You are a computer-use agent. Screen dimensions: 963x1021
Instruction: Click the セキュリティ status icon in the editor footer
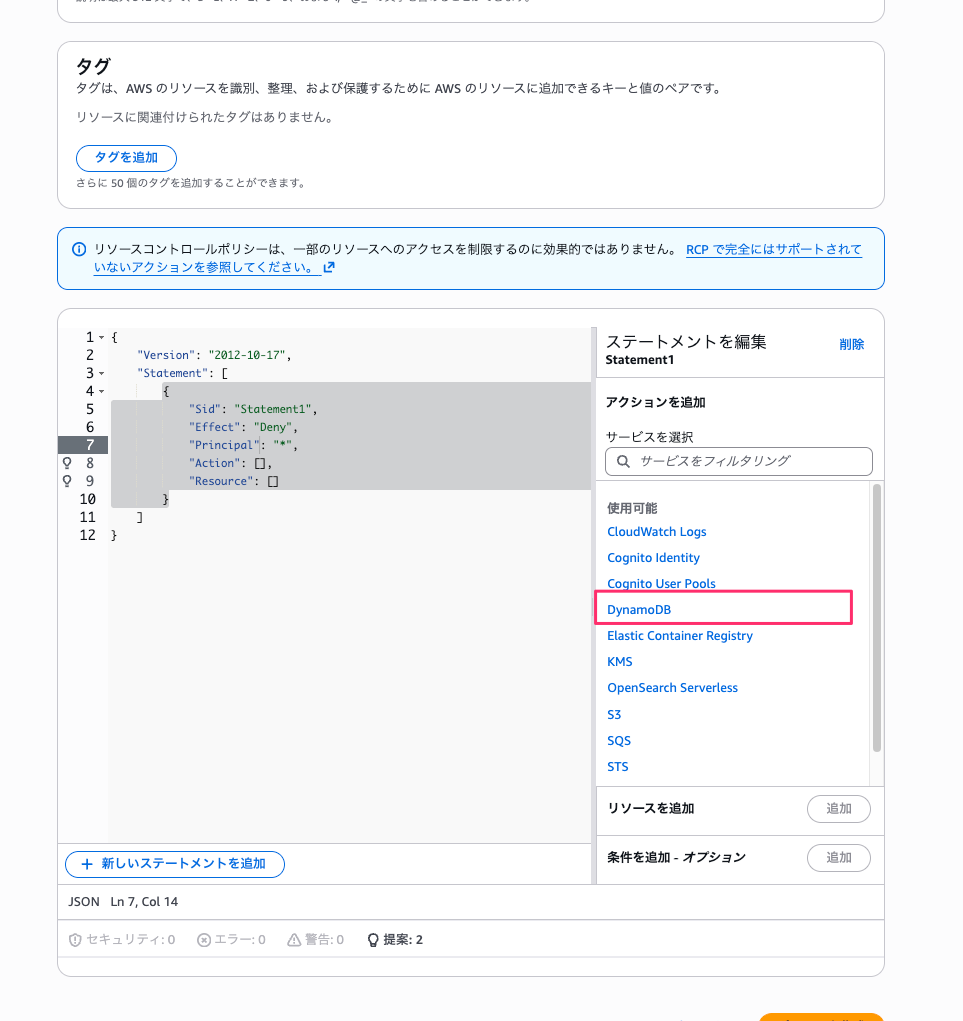[76, 939]
